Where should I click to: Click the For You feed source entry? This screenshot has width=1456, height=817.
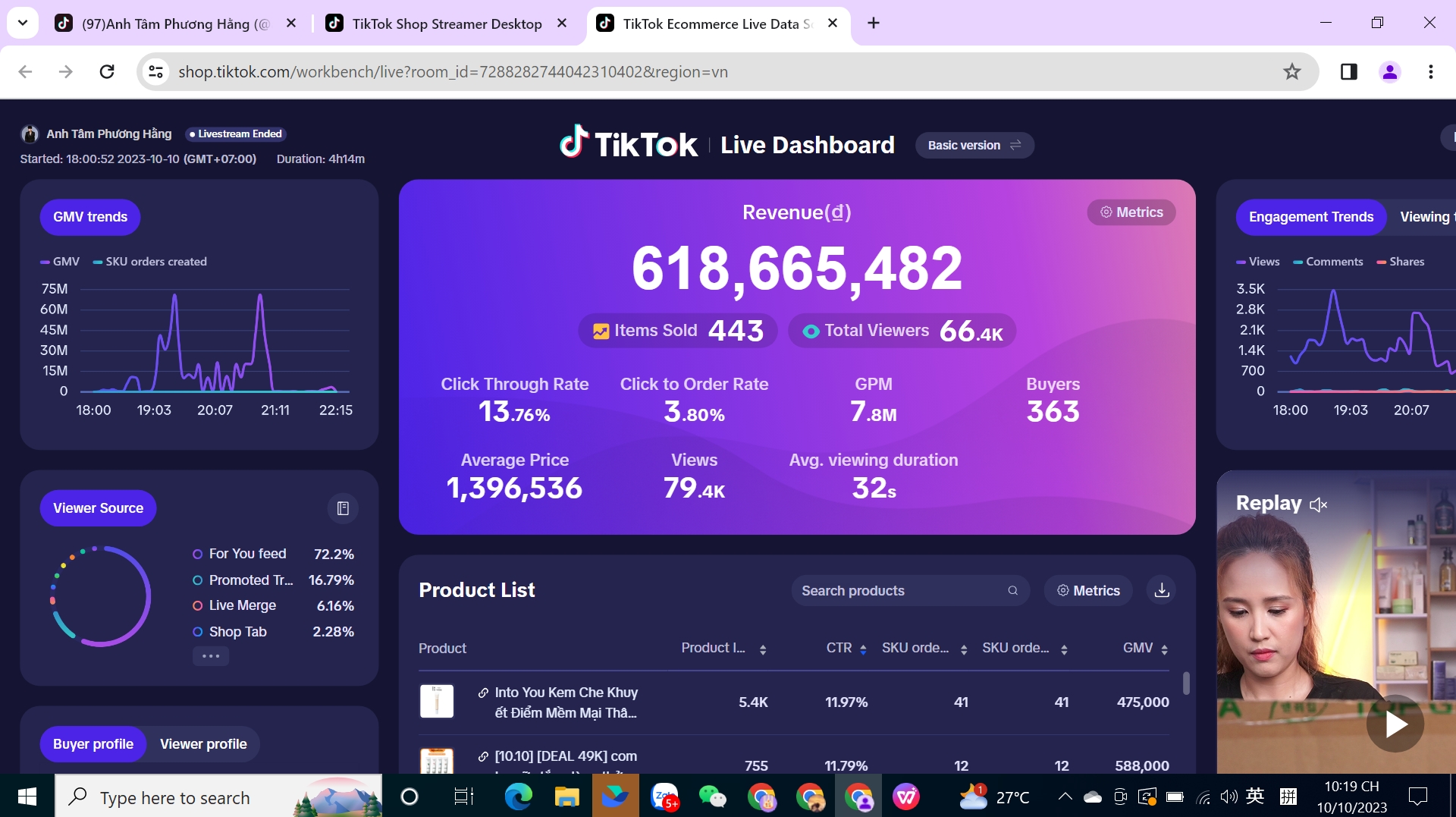coord(273,554)
